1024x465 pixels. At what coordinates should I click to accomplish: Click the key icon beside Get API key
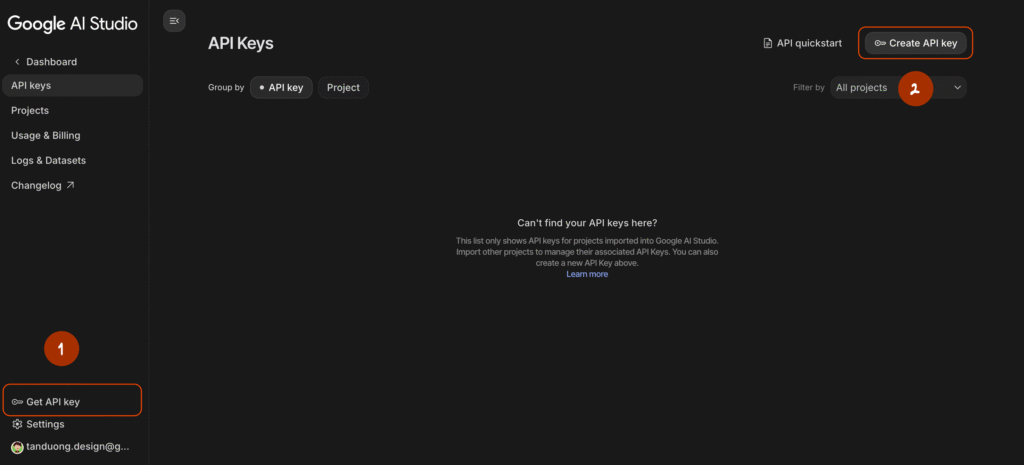(17, 402)
